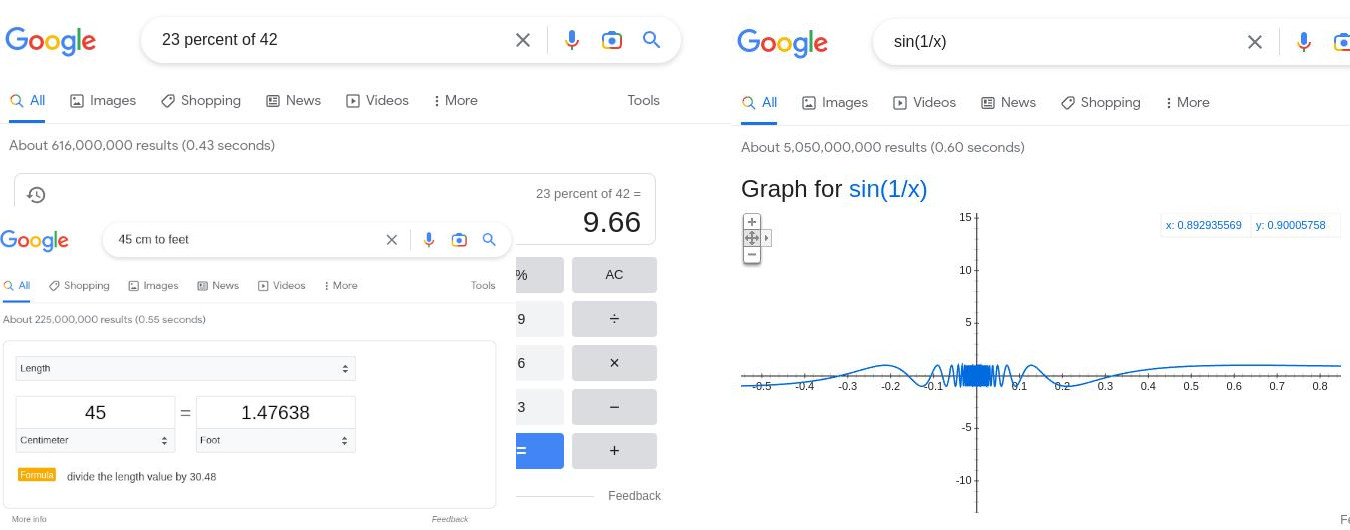Zoom out on the sin(1/x) graph

(752, 255)
